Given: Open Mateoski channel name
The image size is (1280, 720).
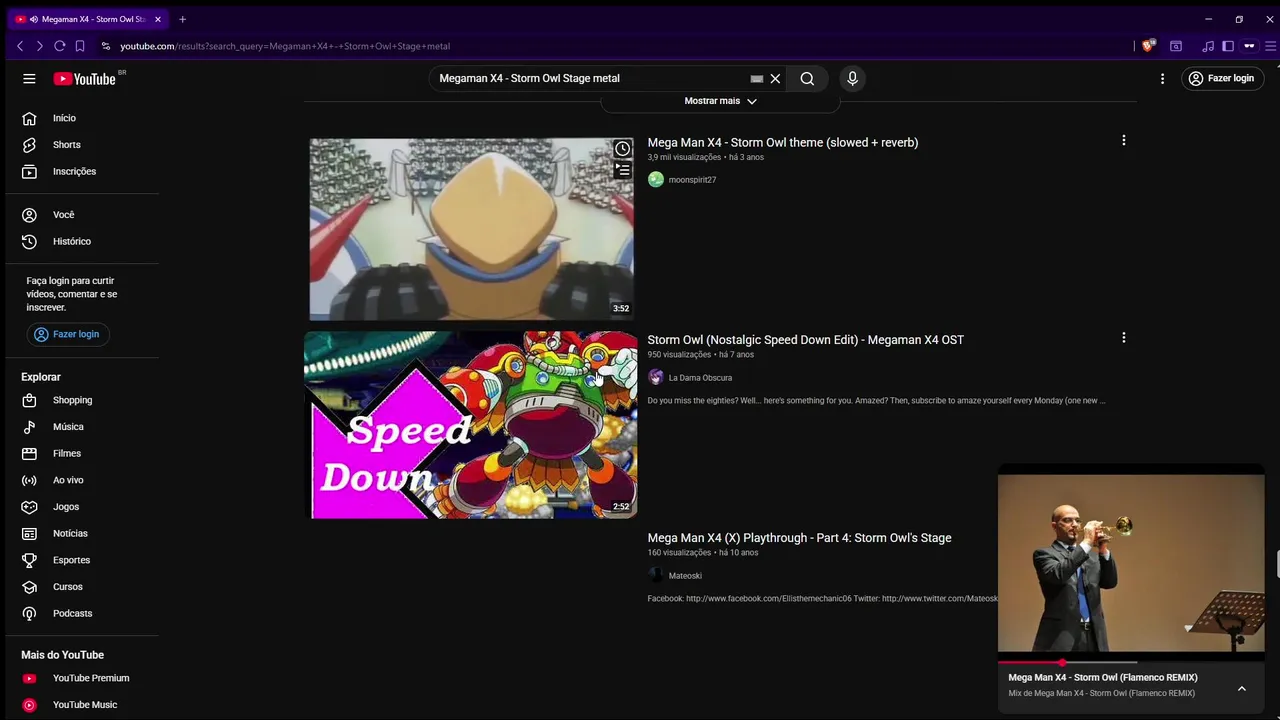Looking at the screenshot, I should 685,576.
